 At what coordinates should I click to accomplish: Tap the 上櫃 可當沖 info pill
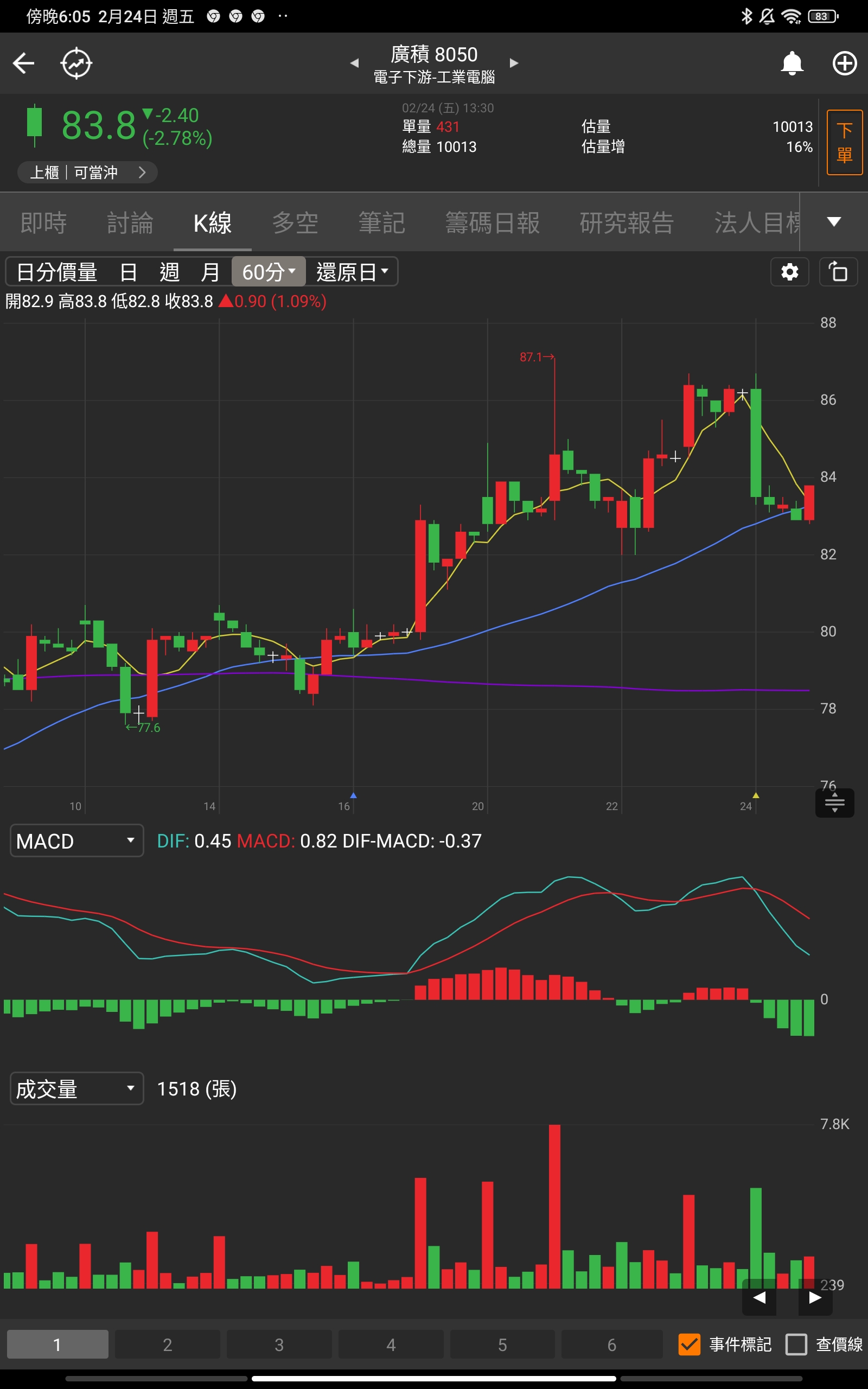pyautogui.click(x=87, y=172)
